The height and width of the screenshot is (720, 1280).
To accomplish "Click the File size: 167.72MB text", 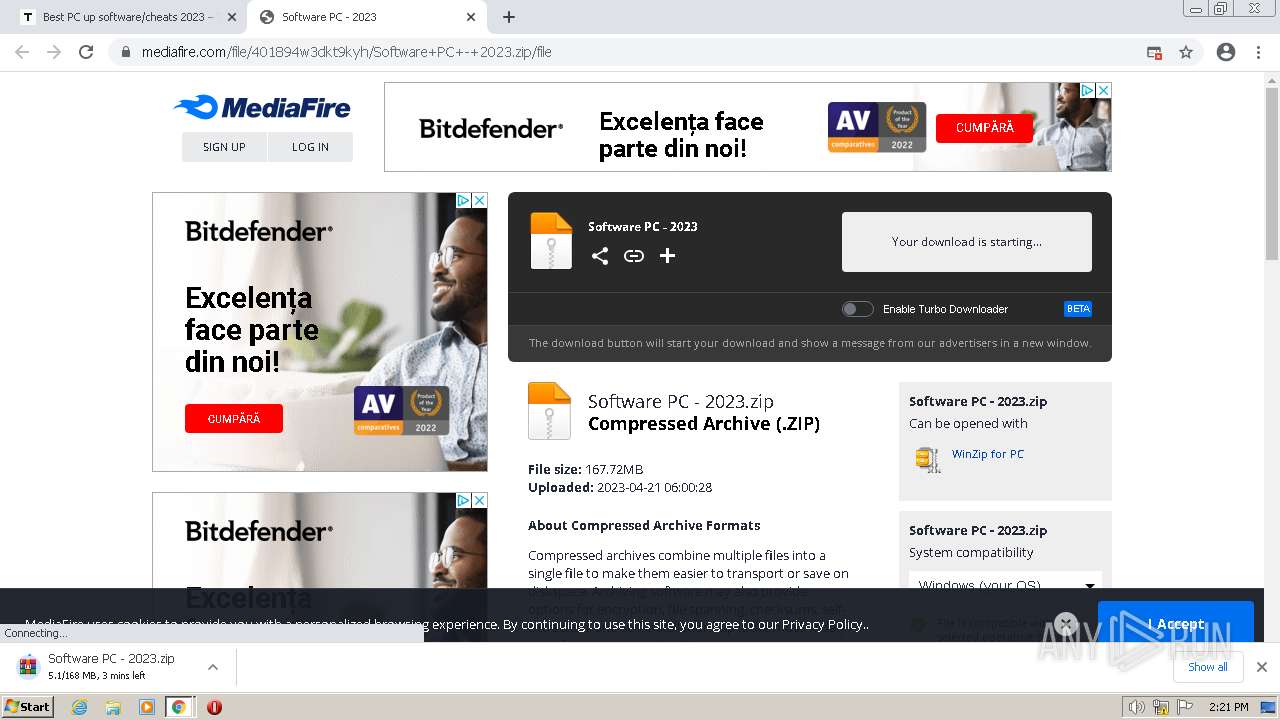I will (586, 469).
